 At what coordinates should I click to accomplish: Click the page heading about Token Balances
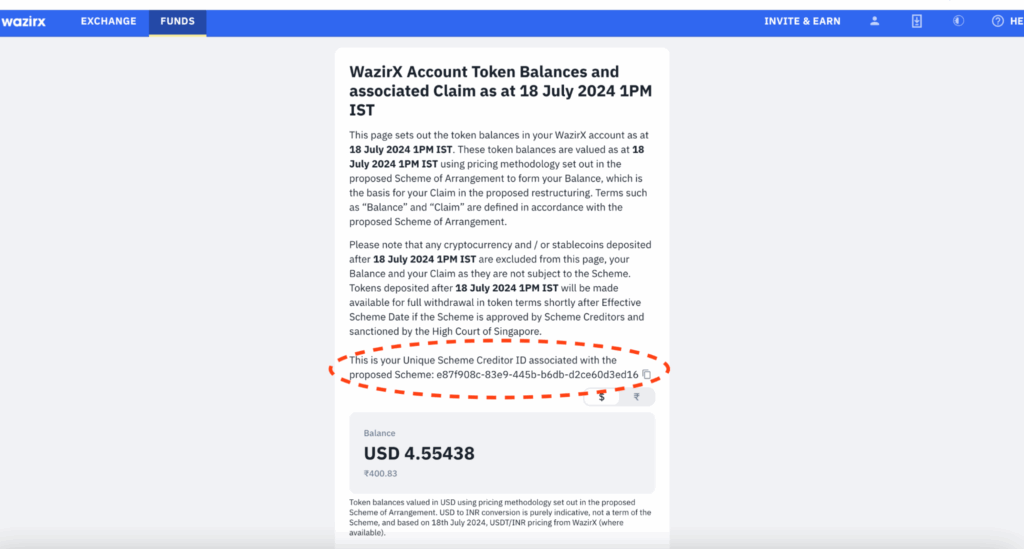click(500, 91)
